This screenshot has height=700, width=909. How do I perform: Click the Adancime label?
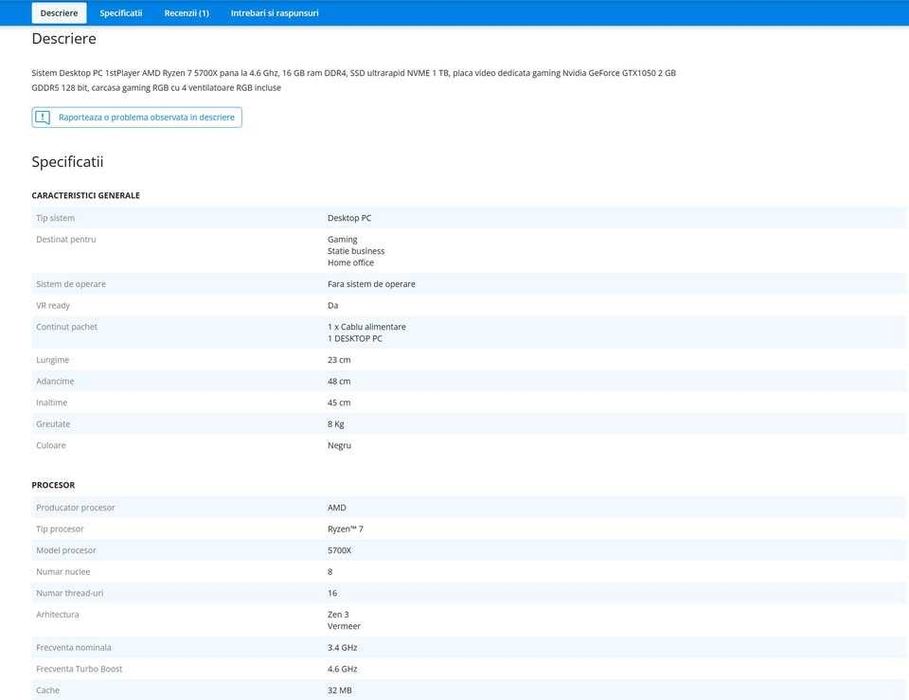click(55, 382)
